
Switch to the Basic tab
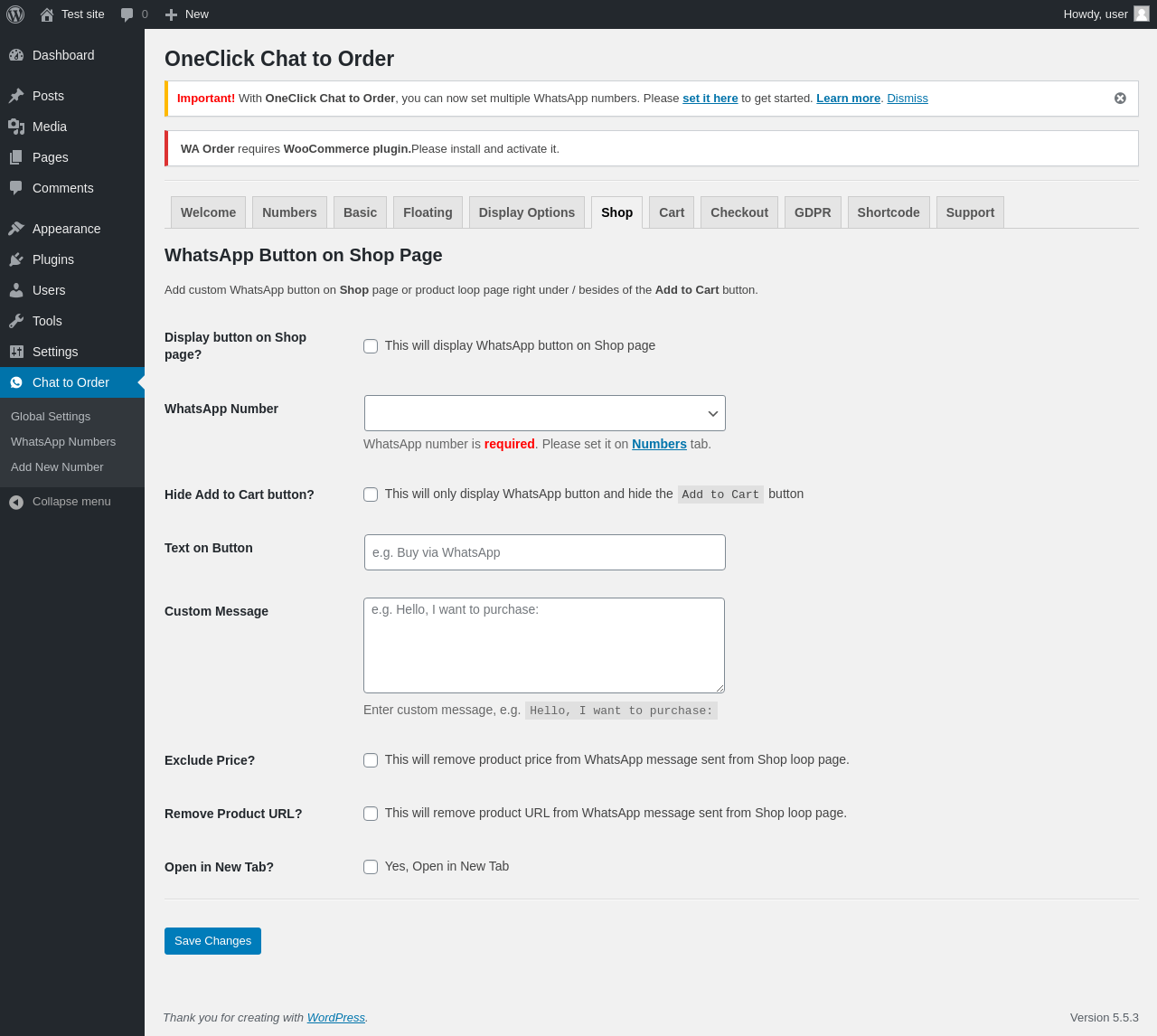(x=360, y=212)
